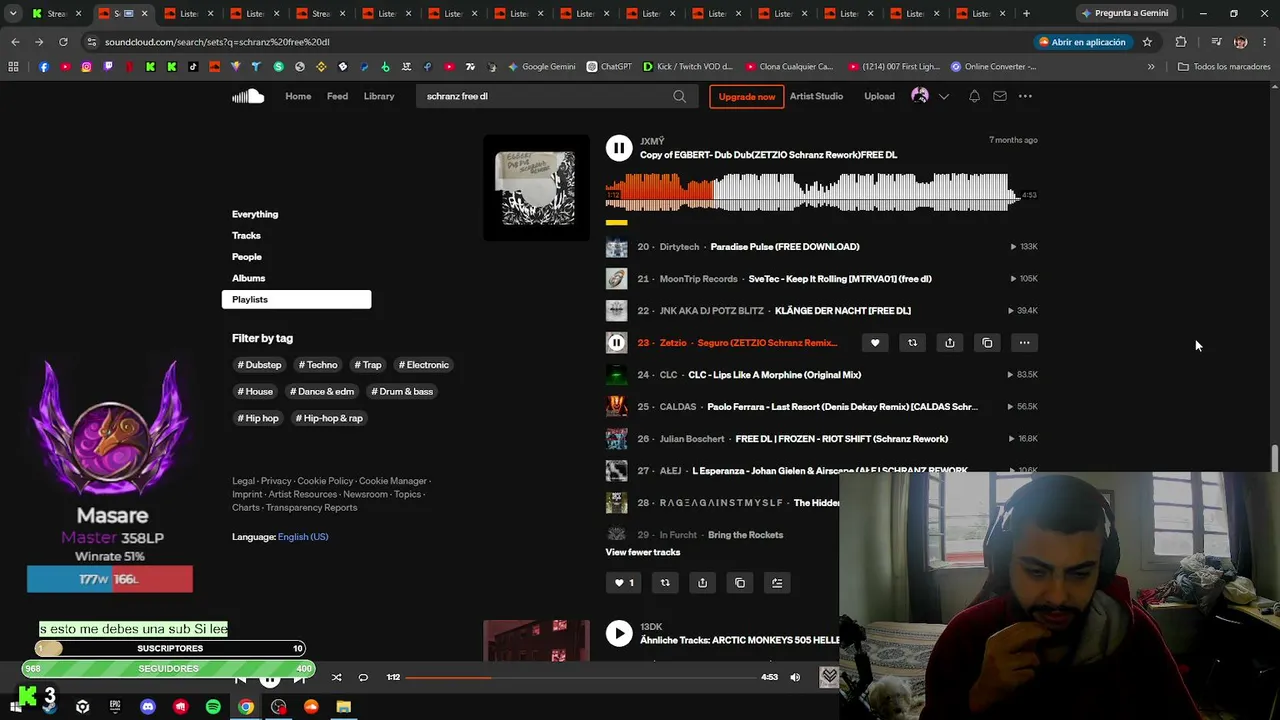Repost the Seguro Zetzio track
Screen dimensions: 1280x720
click(x=912, y=343)
